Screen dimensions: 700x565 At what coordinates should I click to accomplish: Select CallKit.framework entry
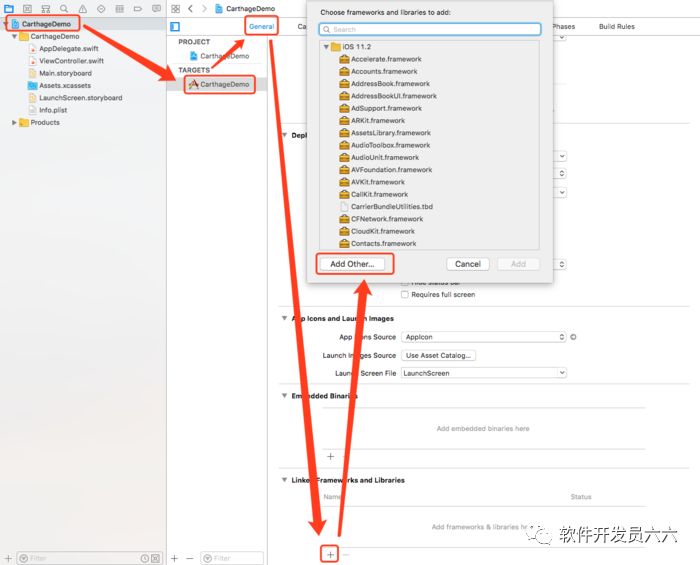pyautogui.click(x=374, y=194)
